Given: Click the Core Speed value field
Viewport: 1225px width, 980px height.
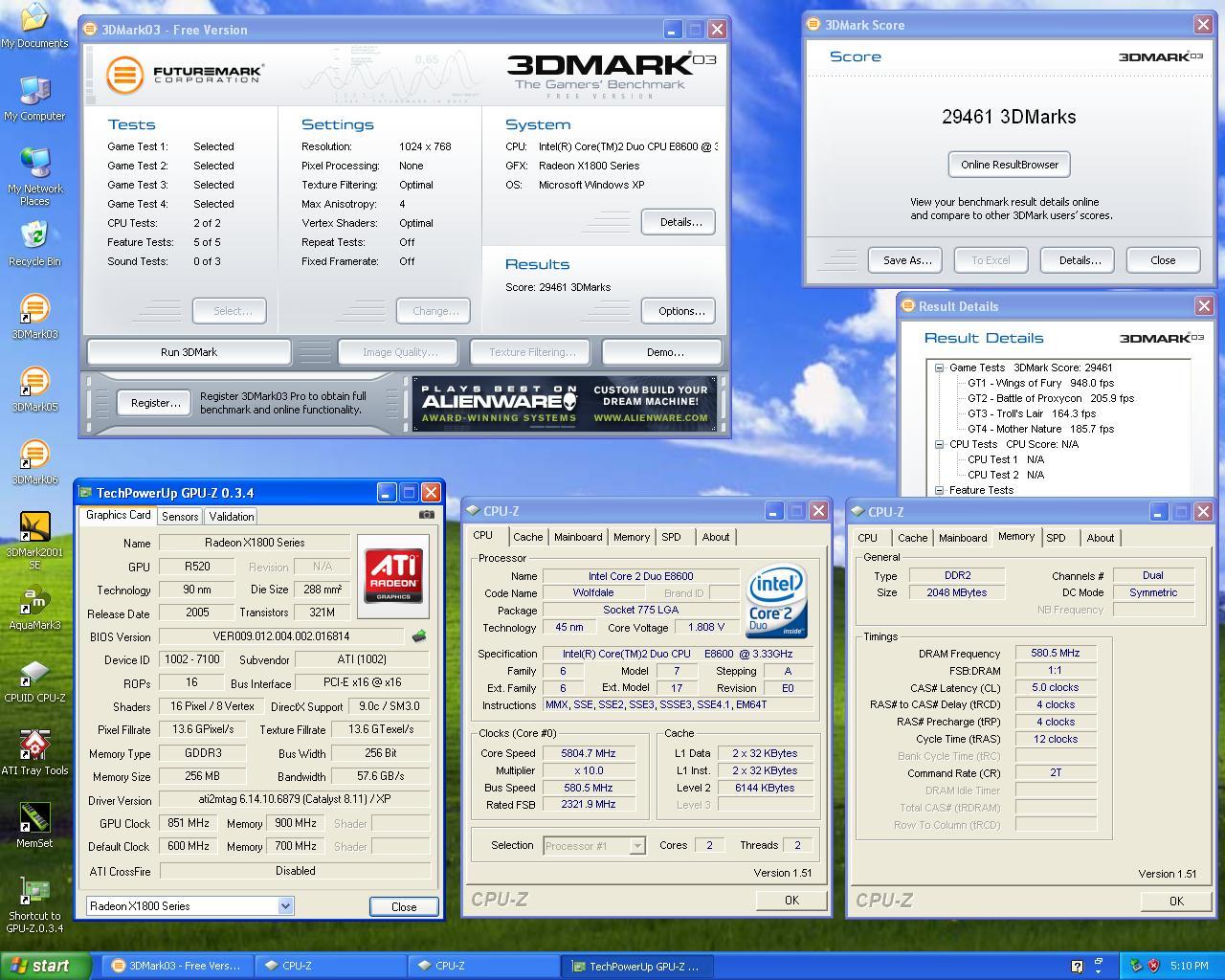Looking at the screenshot, I should tap(588, 753).
